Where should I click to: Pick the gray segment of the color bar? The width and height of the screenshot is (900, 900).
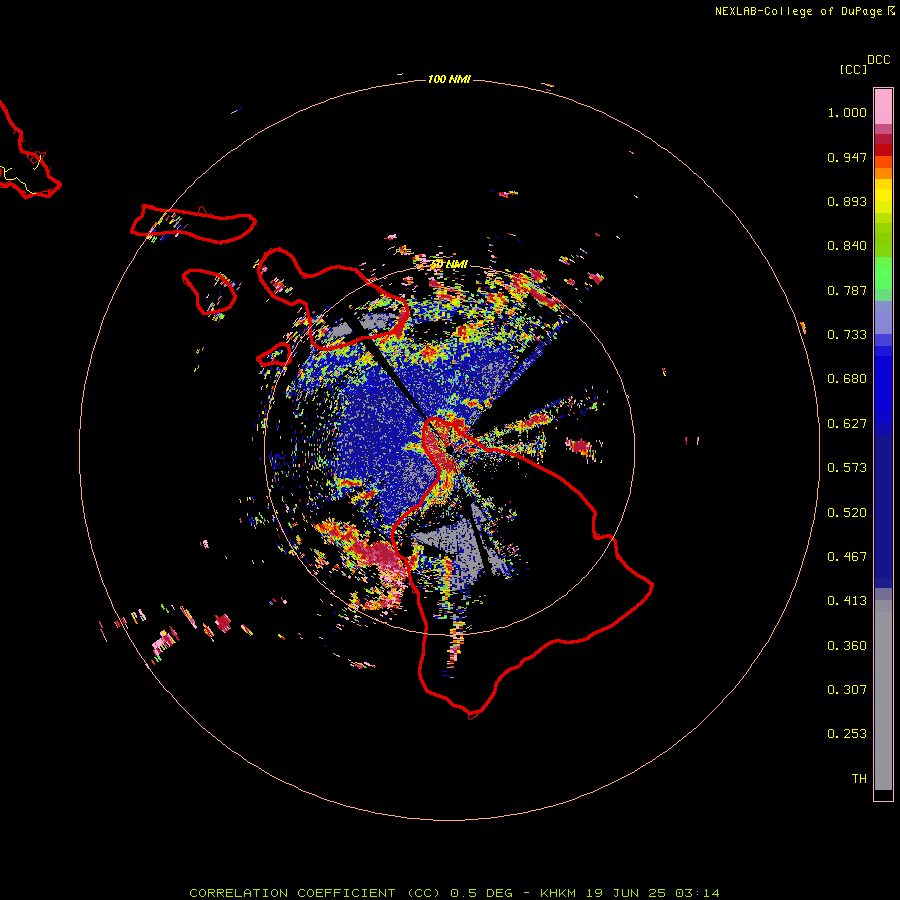[x=883, y=695]
